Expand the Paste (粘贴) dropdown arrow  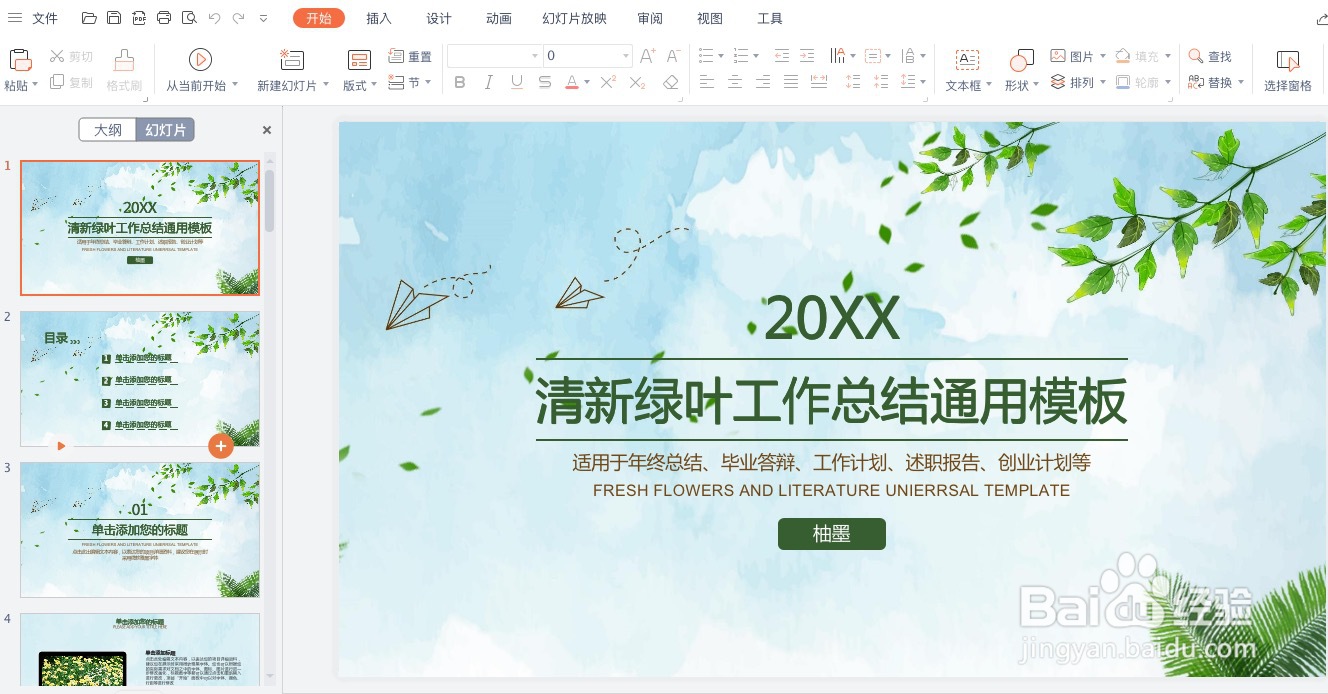(x=34, y=85)
